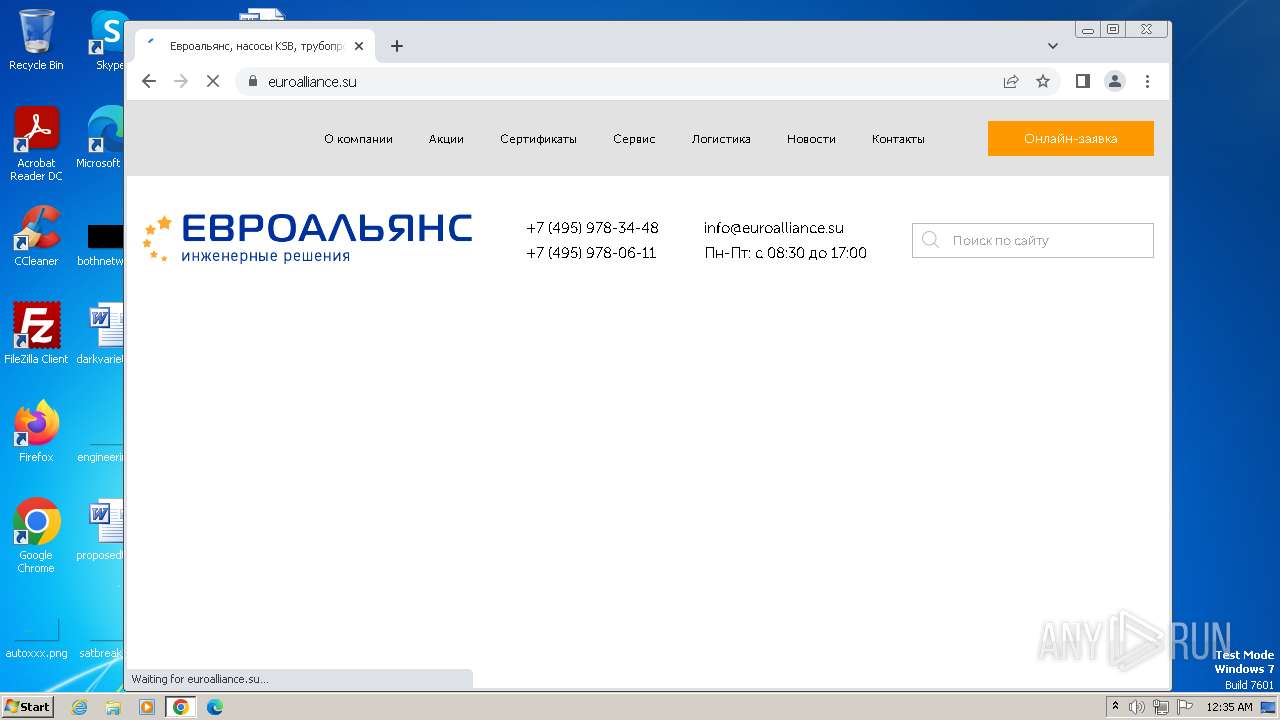The width and height of the screenshot is (1280, 720).
Task: Select the Евроальянс browser tab
Action: pyautogui.click(x=255, y=46)
